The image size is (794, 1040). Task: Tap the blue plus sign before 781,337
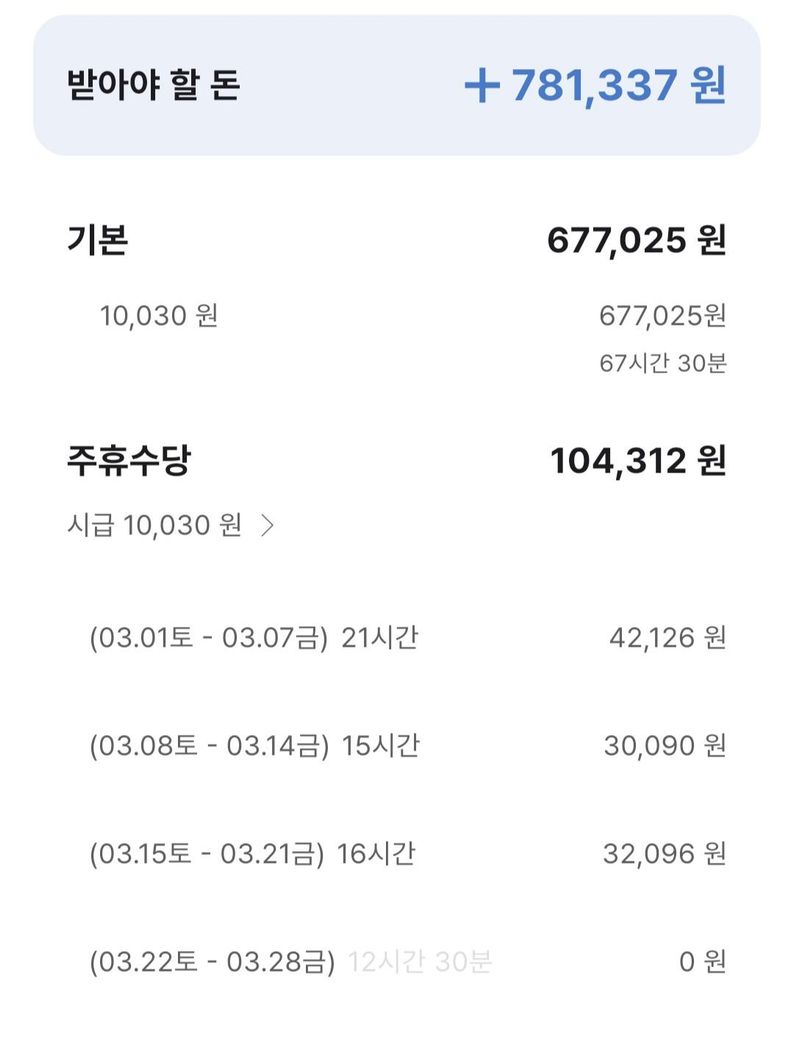pyautogui.click(x=482, y=86)
